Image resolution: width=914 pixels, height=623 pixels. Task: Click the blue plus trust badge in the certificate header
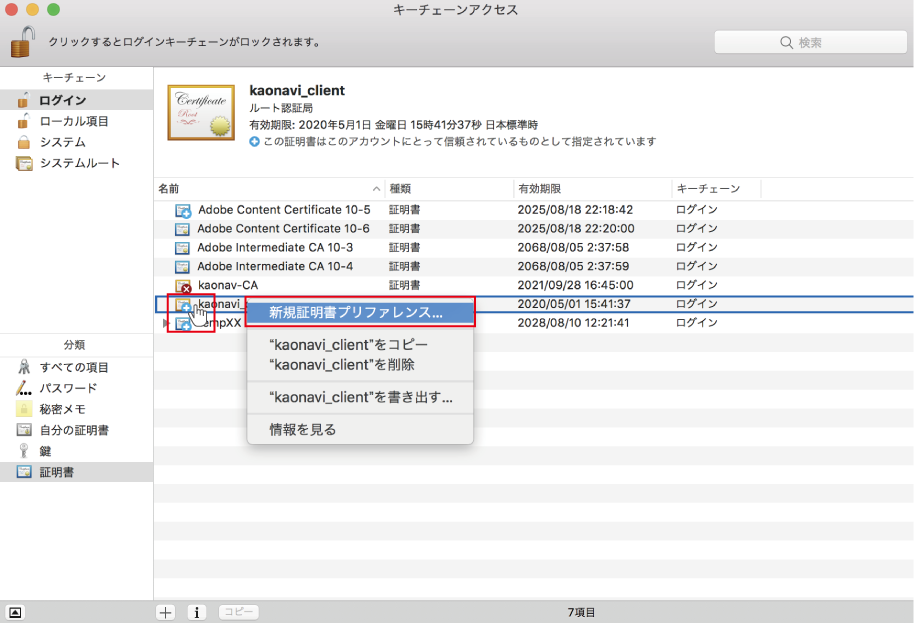[254, 142]
